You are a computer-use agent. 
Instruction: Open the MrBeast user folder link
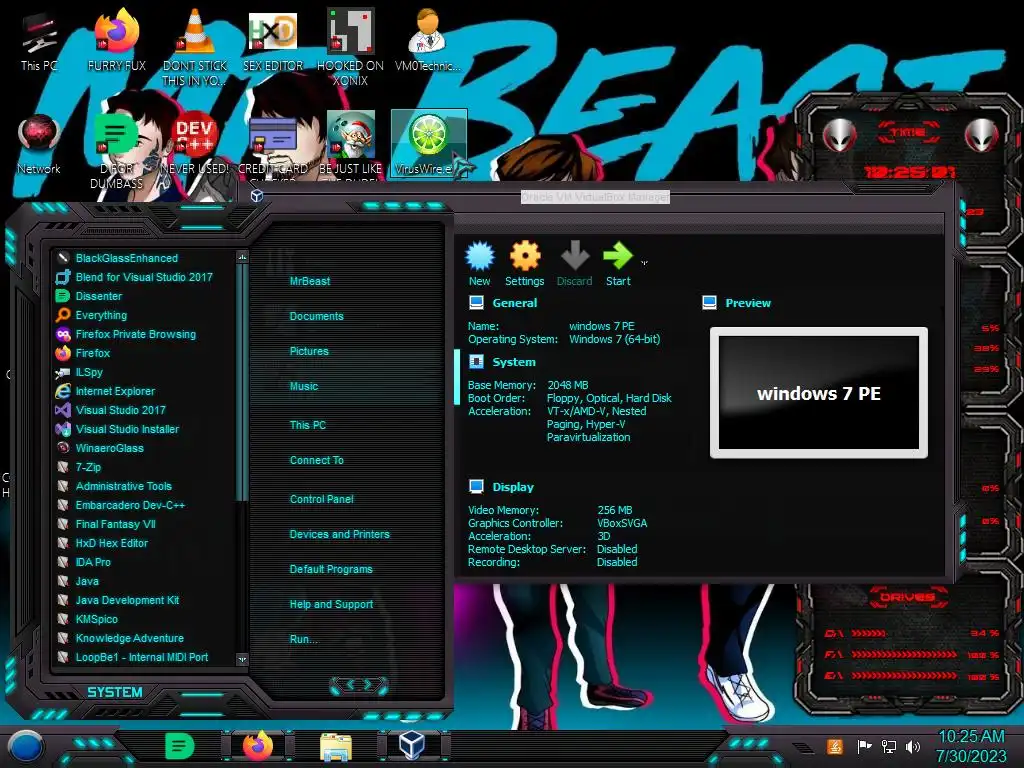[x=310, y=281]
